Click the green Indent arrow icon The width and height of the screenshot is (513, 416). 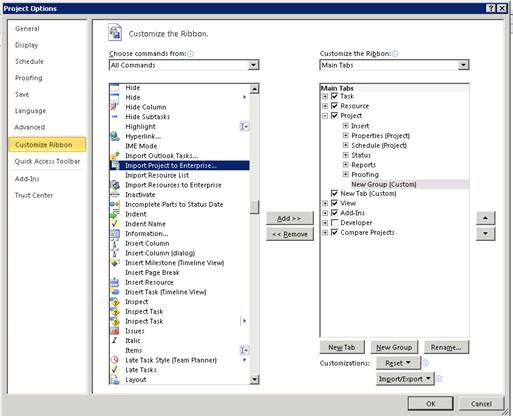[x=115, y=214]
